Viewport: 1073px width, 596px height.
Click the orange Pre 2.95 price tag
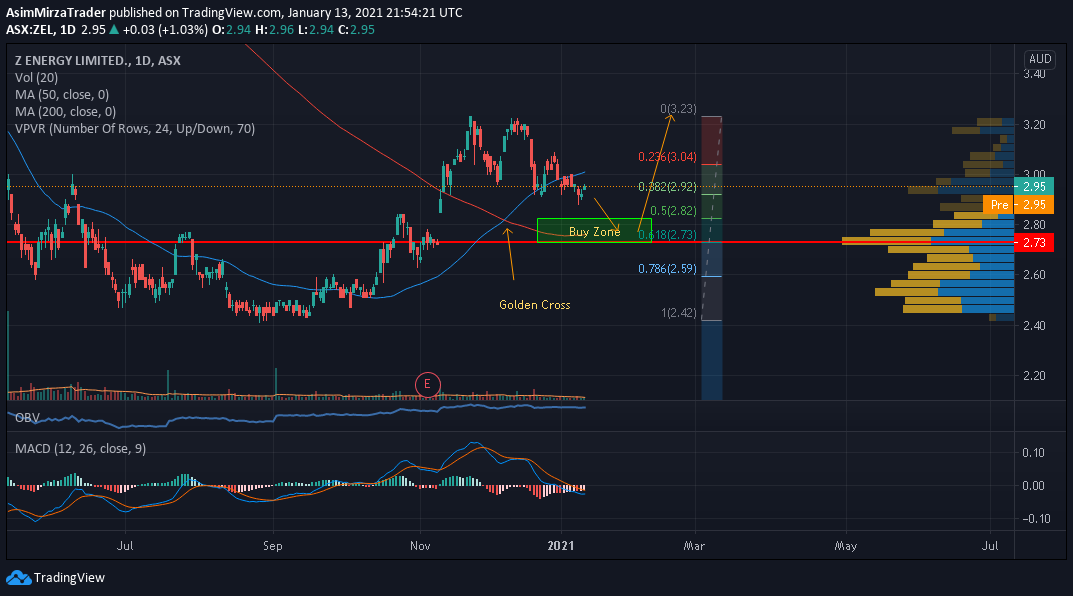tap(1018, 205)
